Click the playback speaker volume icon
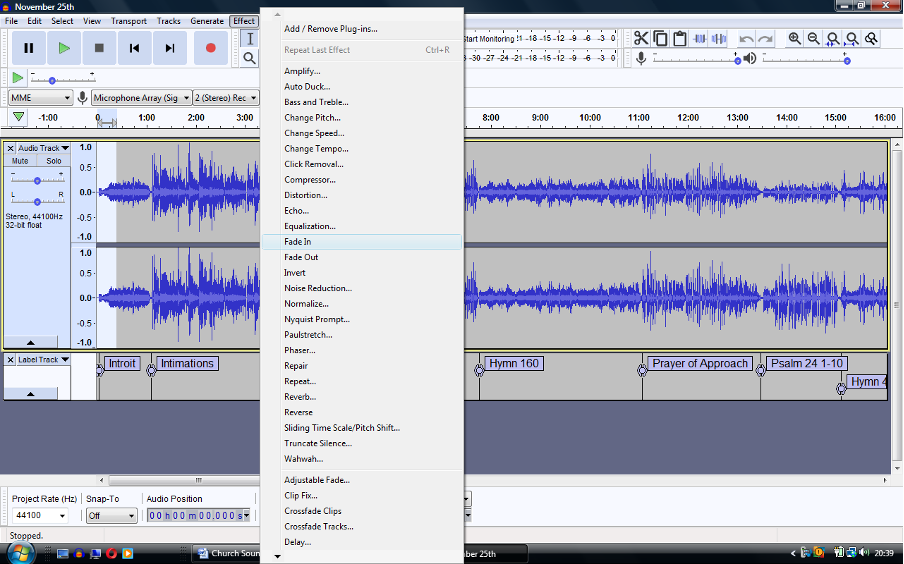This screenshot has height=564, width=904. pyautogui.click(x=749, y=58)
